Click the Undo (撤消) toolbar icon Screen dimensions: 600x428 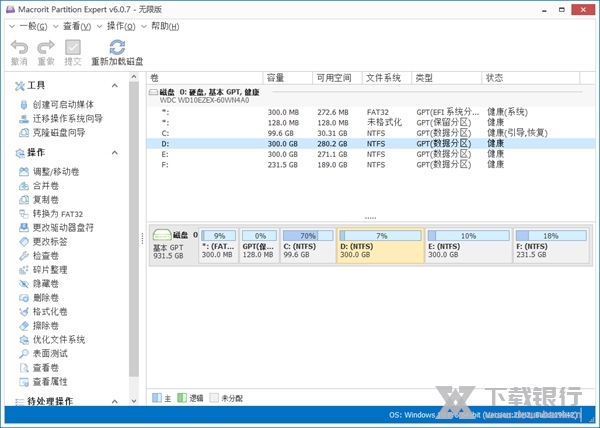click(x=19, y=48)
